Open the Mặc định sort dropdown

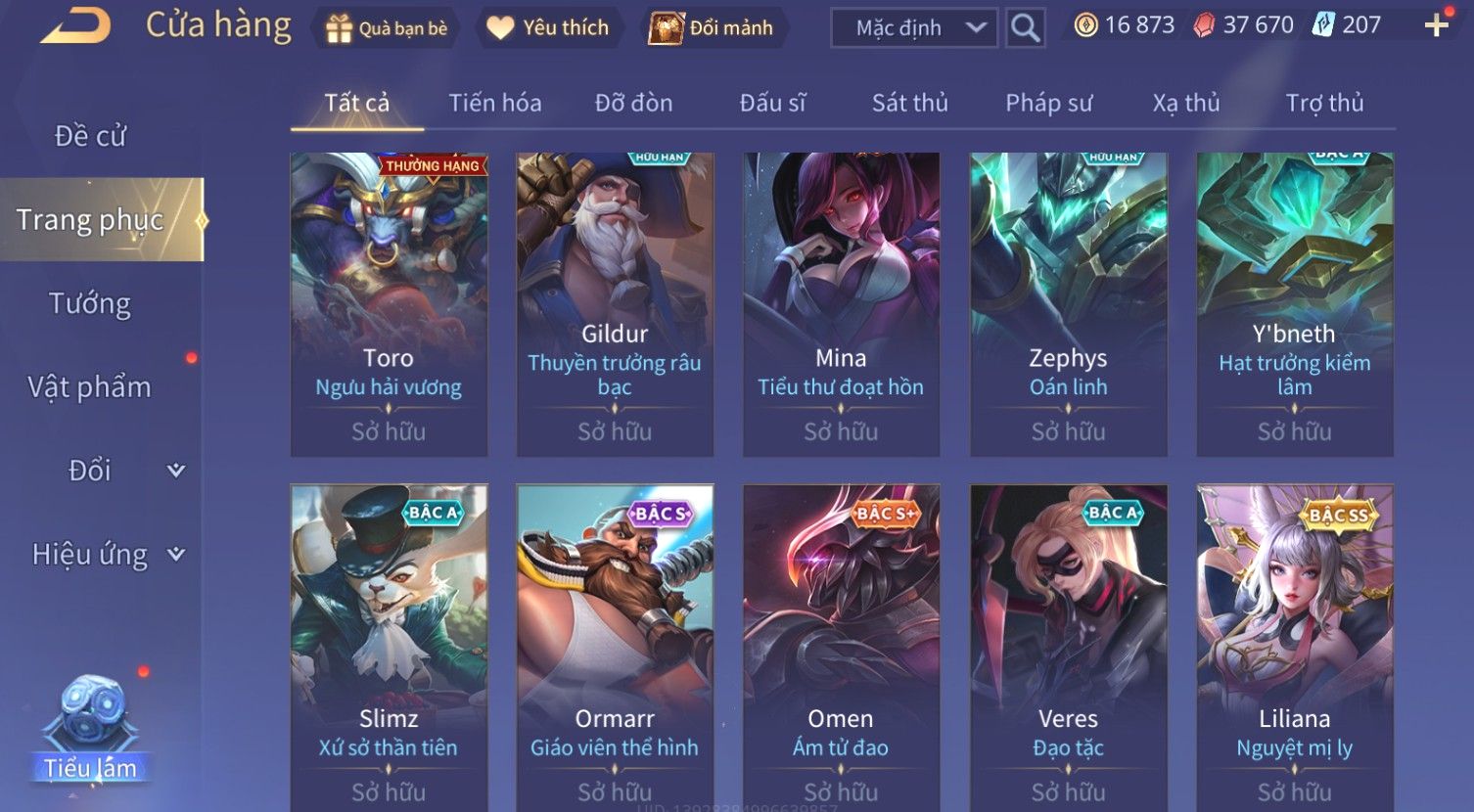[x=913, y=28]
